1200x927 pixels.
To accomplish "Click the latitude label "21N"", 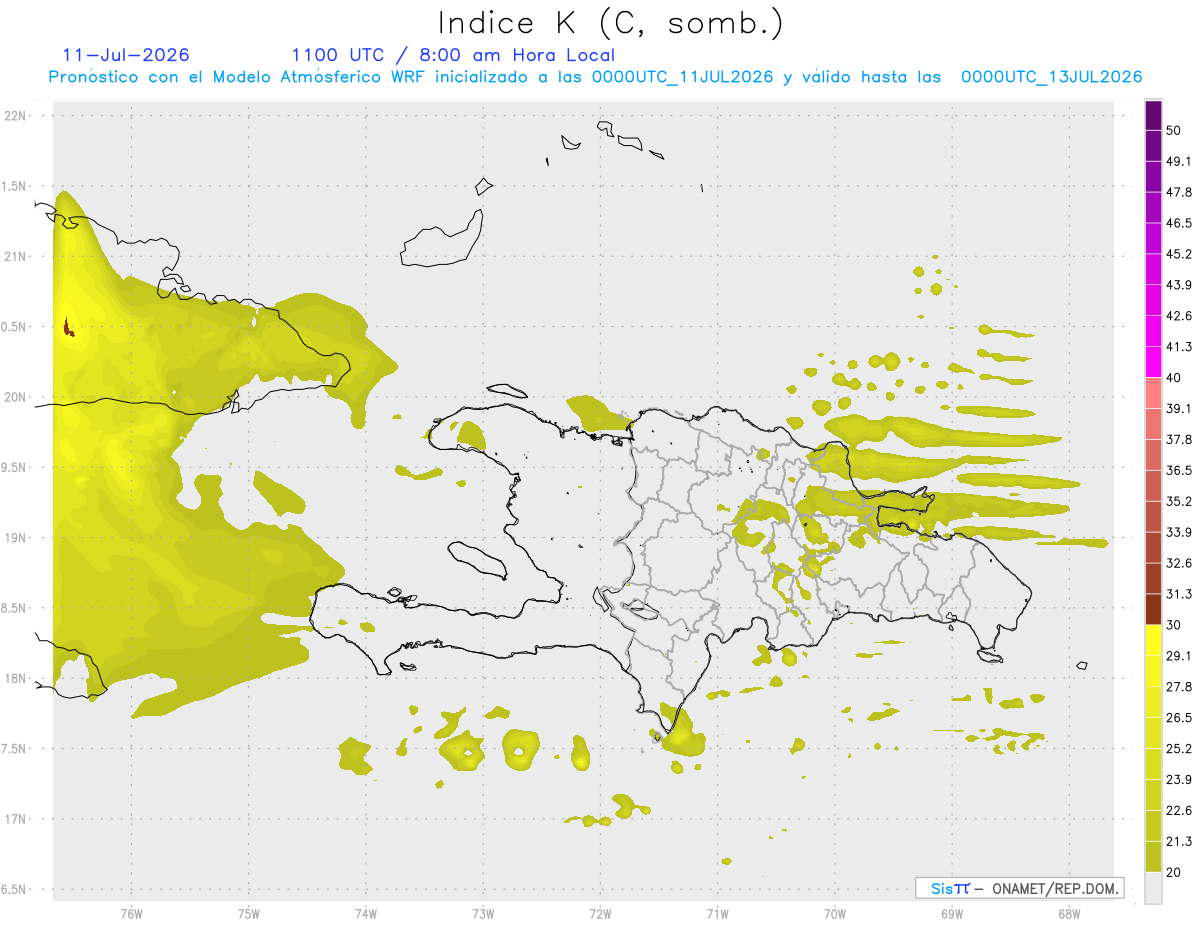I will (16, 257).
